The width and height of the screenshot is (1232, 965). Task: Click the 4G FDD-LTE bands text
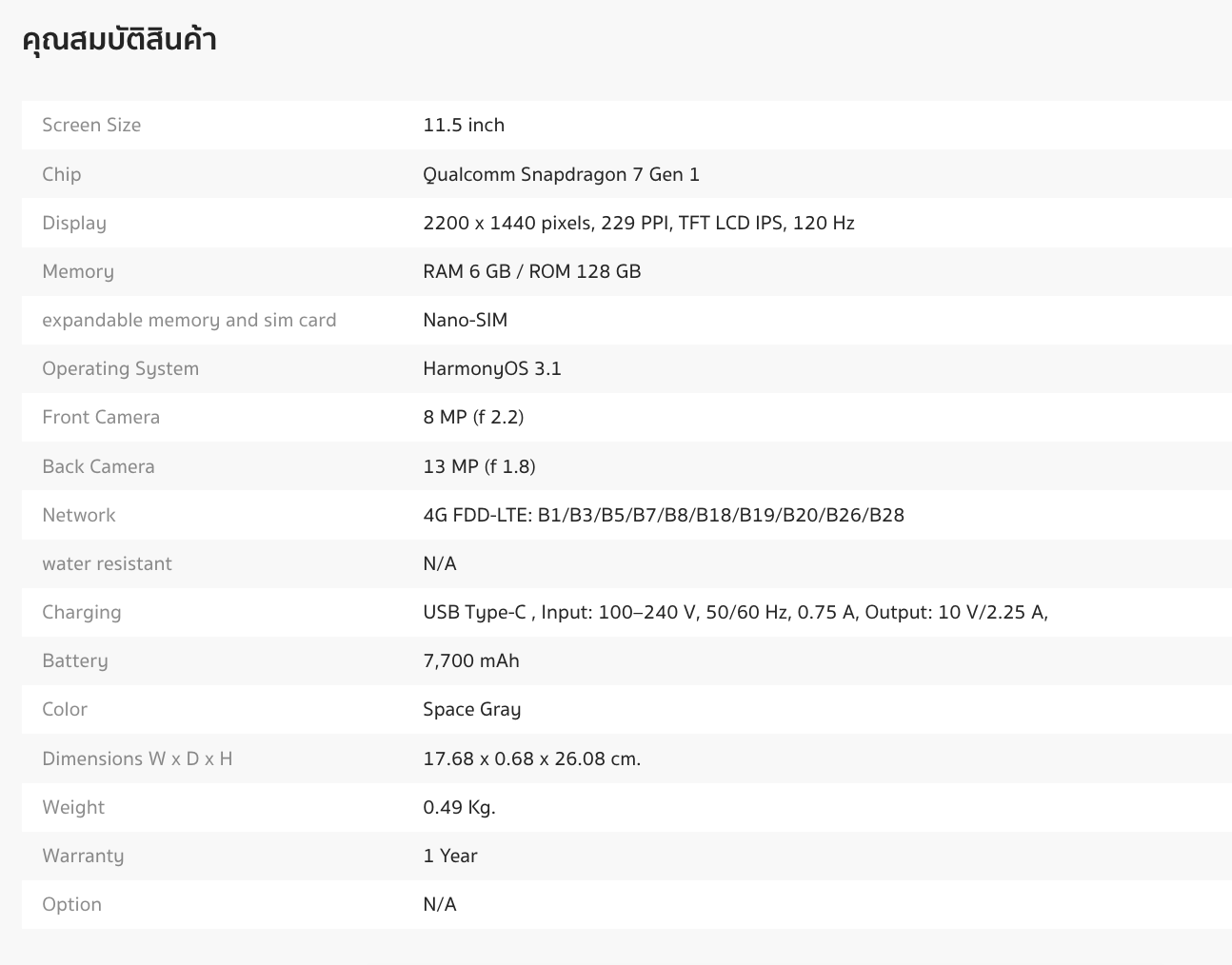click(x=664, y=515)
